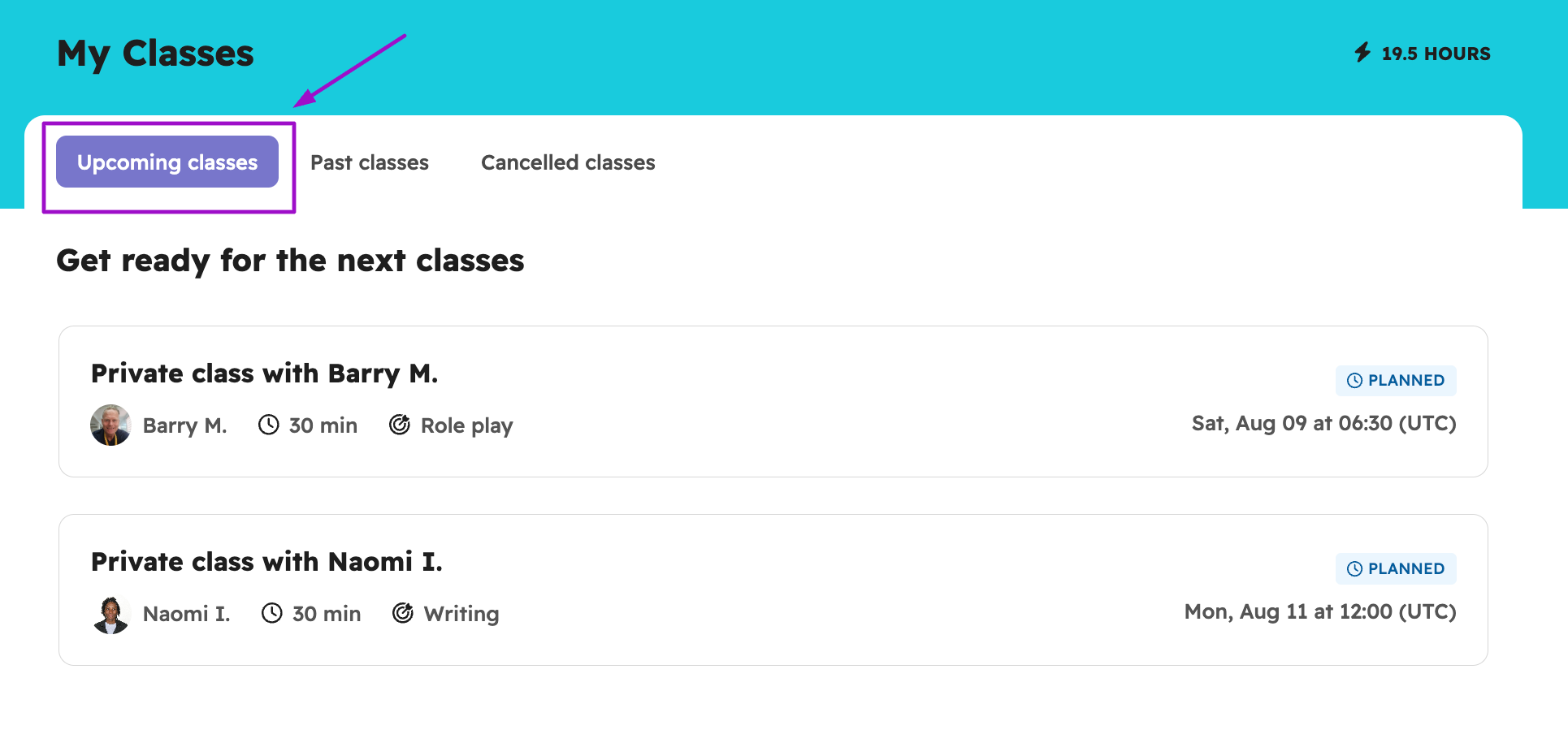1568x734 pixels.
Task: Click the target icon next to Role play
Action: tap(400, 425)
